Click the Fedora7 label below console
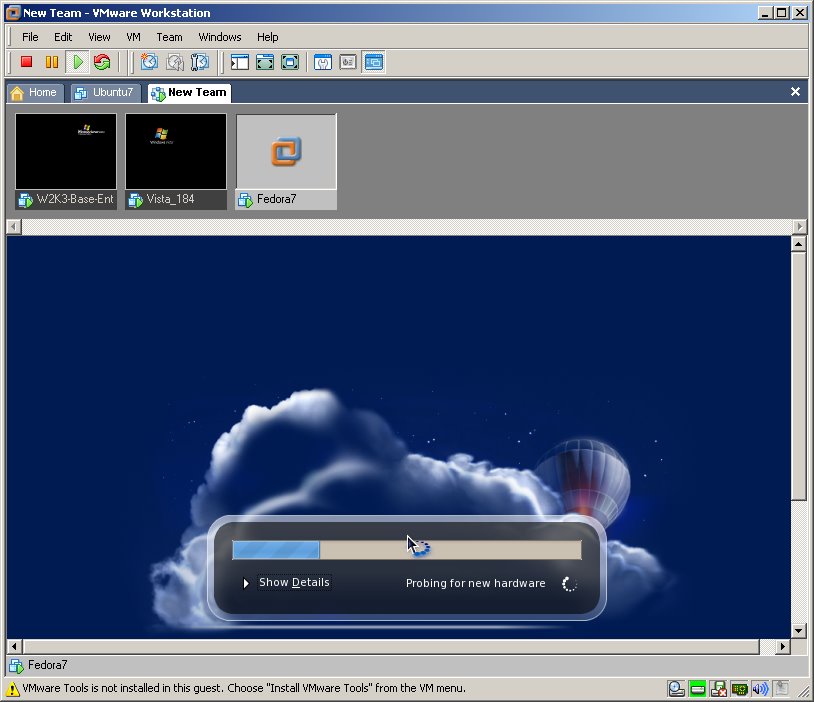Screen dimensions: 814x702 tap(47, 665)
